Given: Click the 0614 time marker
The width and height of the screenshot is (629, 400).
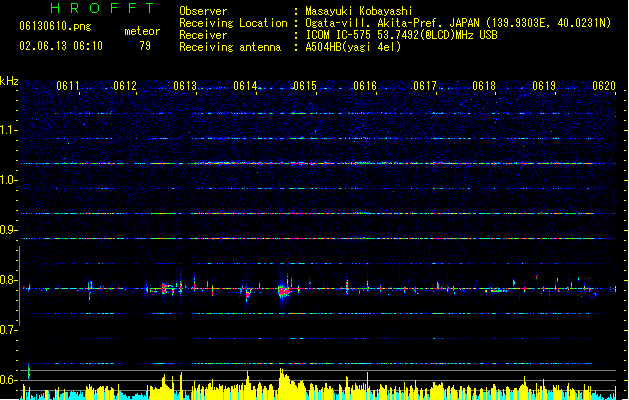Looking at the screenshot, I should coord(245,86).
